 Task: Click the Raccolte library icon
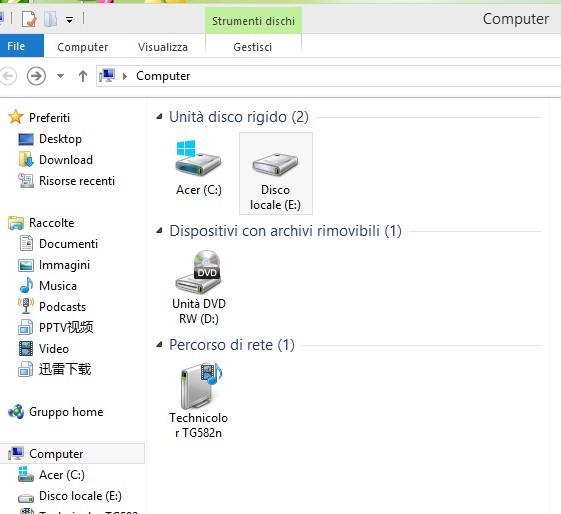(x=16, y=223)
